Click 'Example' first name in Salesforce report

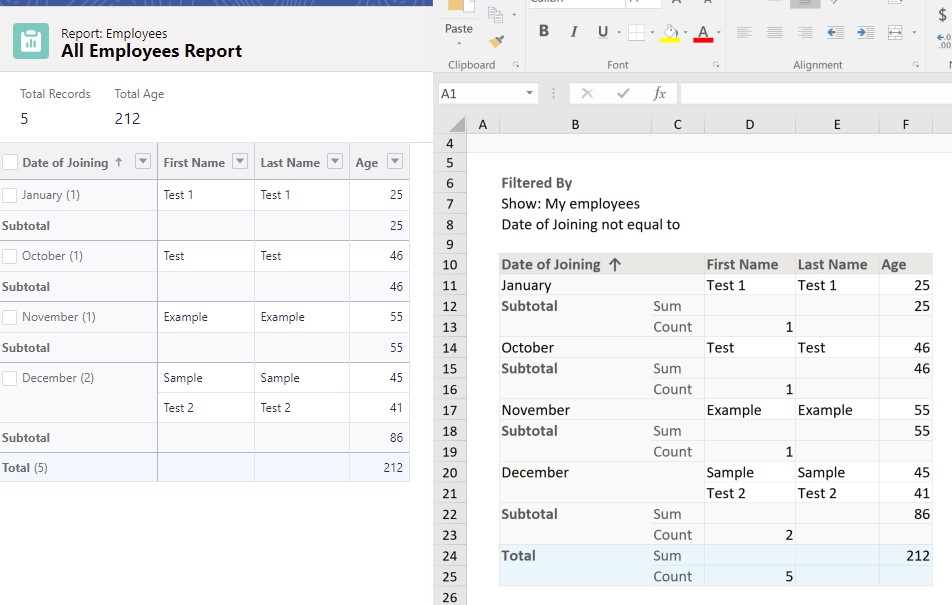[x=186, y=317]
